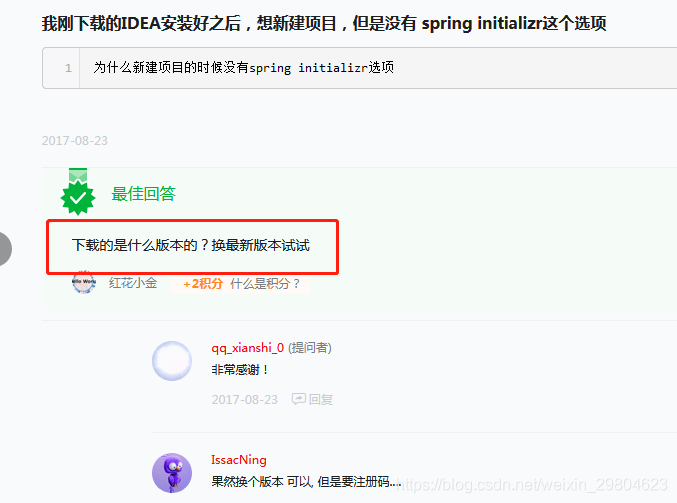Screen dimensions: 677x503
Task: Click code line 为什么新建项目的时候没有spring initializr选项
Action: 244,68
